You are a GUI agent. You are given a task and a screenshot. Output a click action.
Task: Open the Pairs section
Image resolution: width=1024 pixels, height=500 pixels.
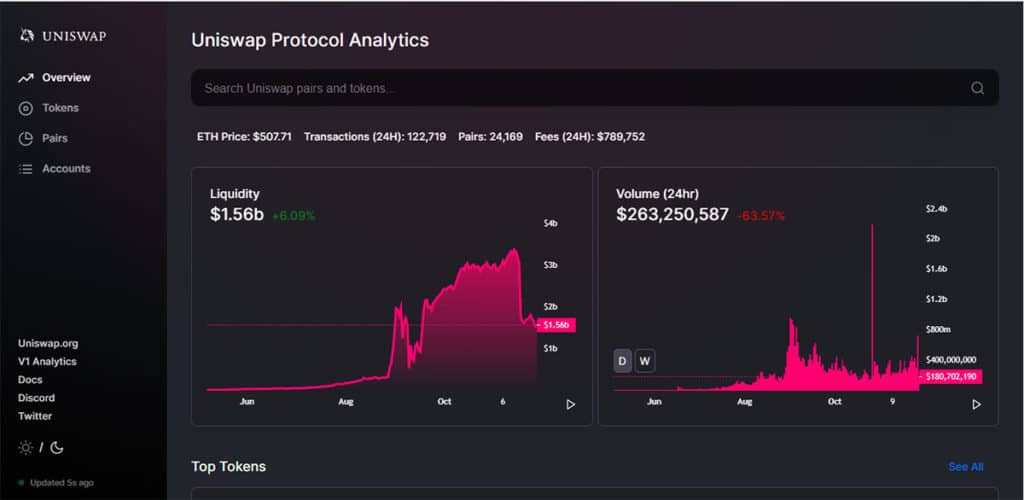55,138
